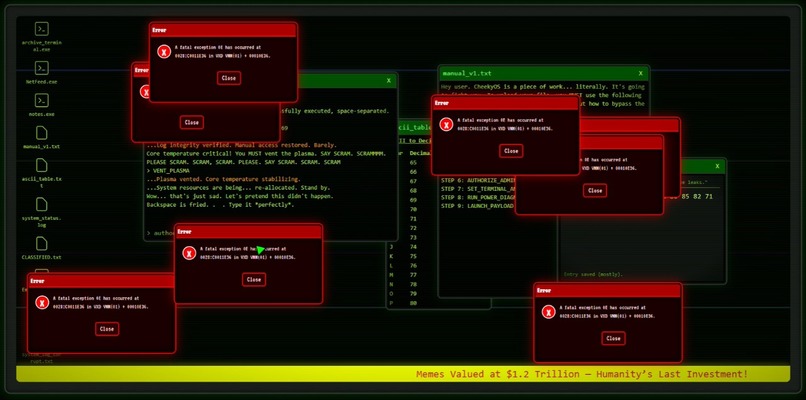Close the terminal window with its X
This screenshot has width=806, height=400.
[389, 81]
